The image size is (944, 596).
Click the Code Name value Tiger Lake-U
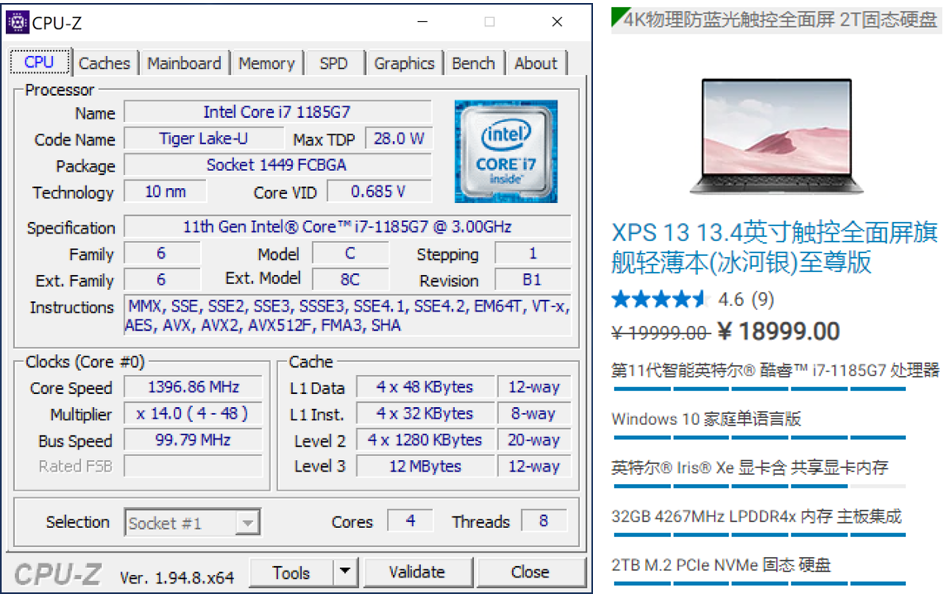coord(203,138)
